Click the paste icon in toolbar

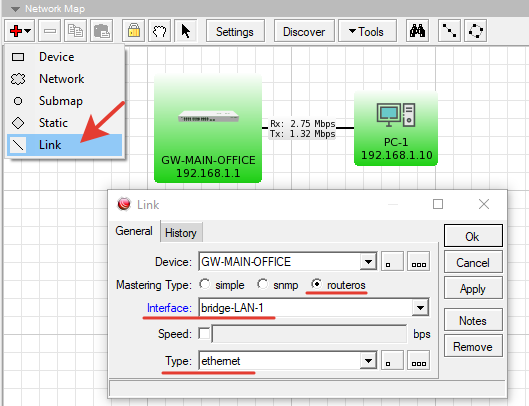click(101, 31)
